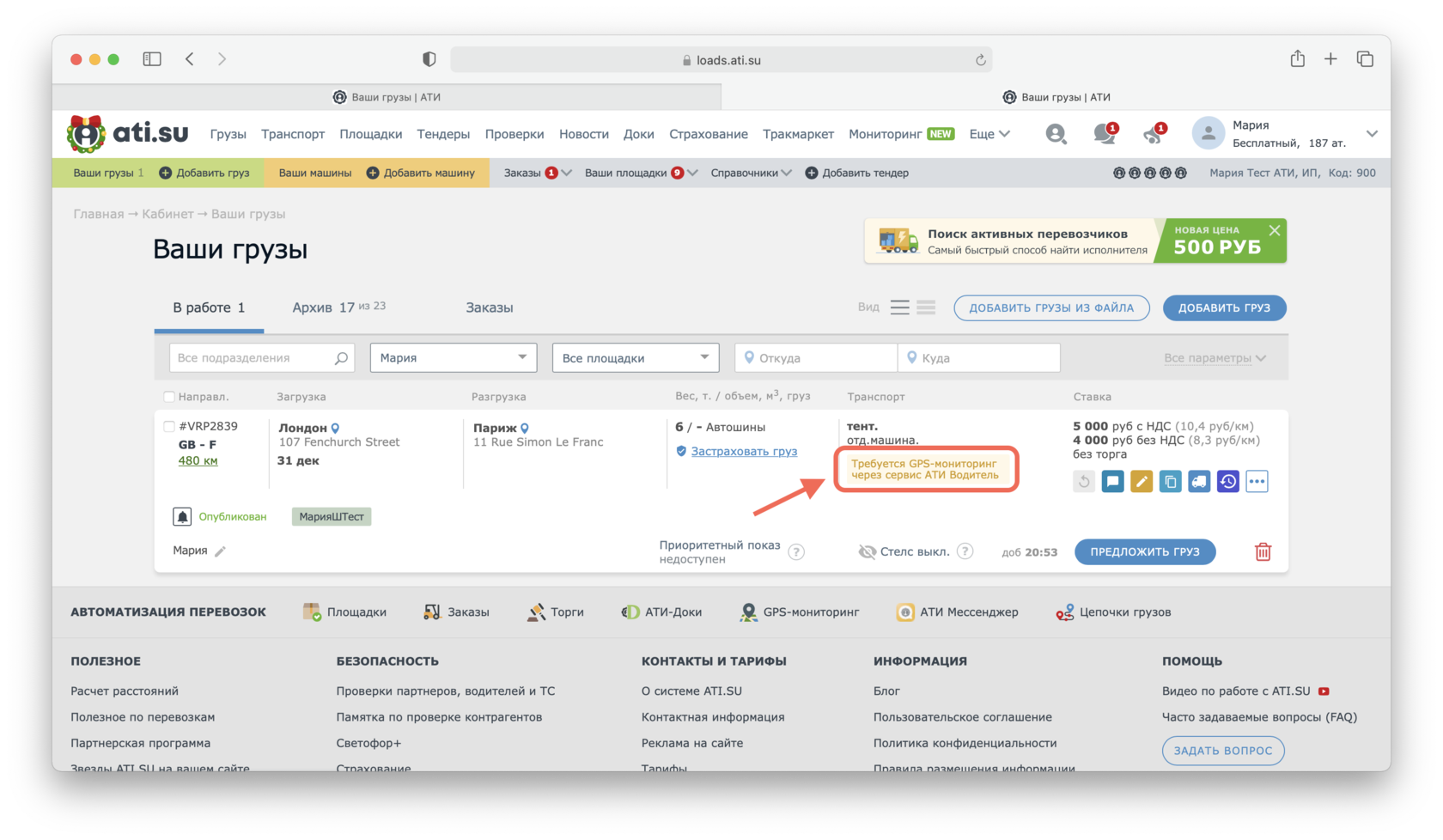Click the Paris map pin icon
This screenshot has width=1443, height=840.
click(x=525, y=428)
